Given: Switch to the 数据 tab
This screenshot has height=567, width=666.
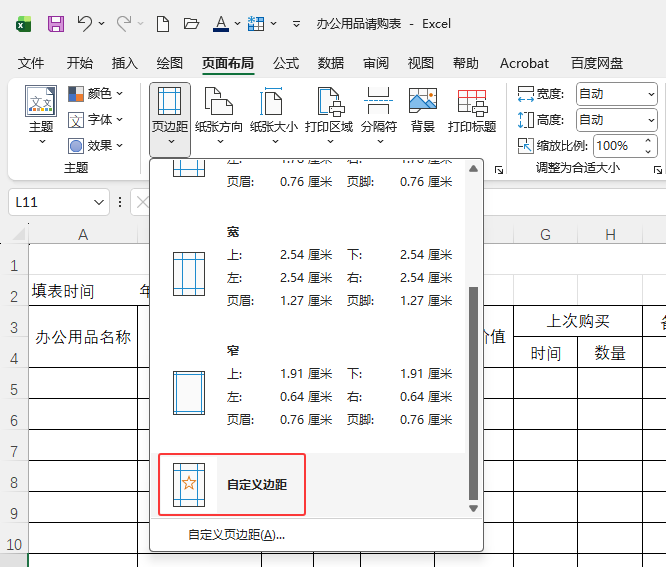Looking at the screenshot, I should tap(331, 63).
